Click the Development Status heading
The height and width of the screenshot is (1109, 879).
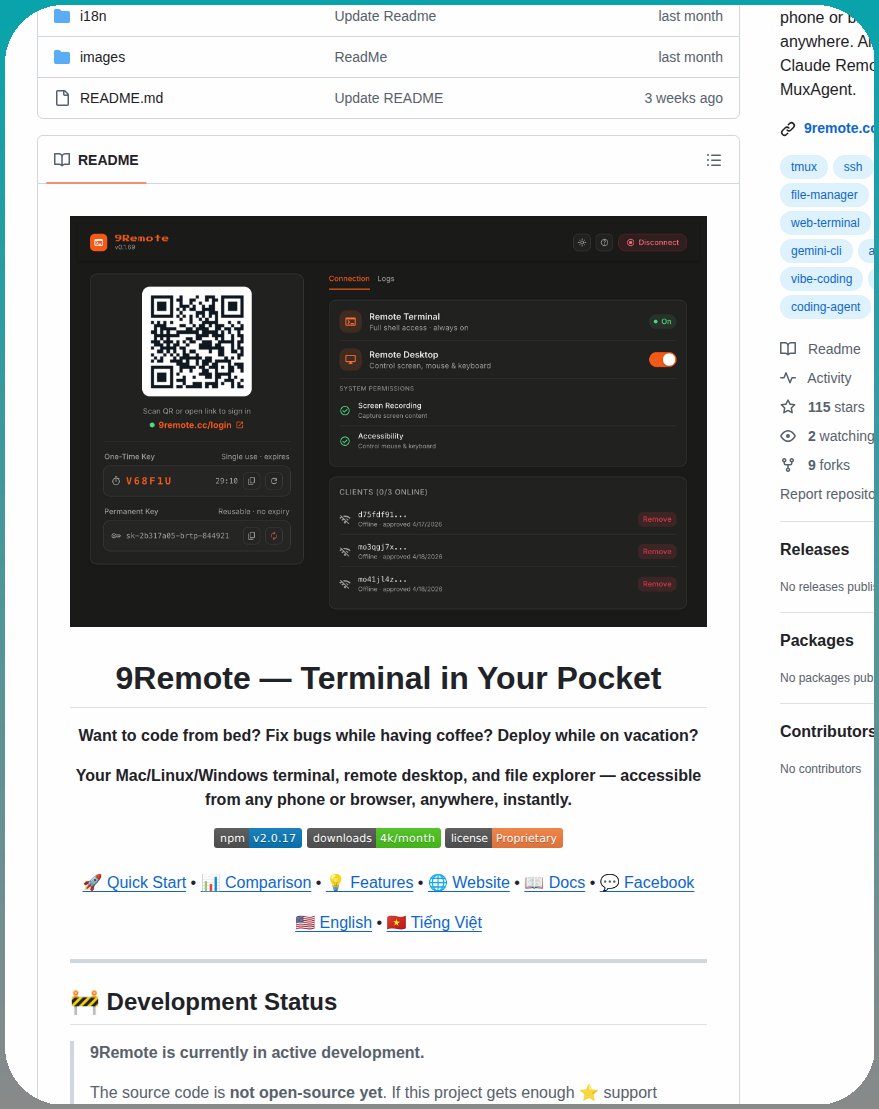point(204,1002)
